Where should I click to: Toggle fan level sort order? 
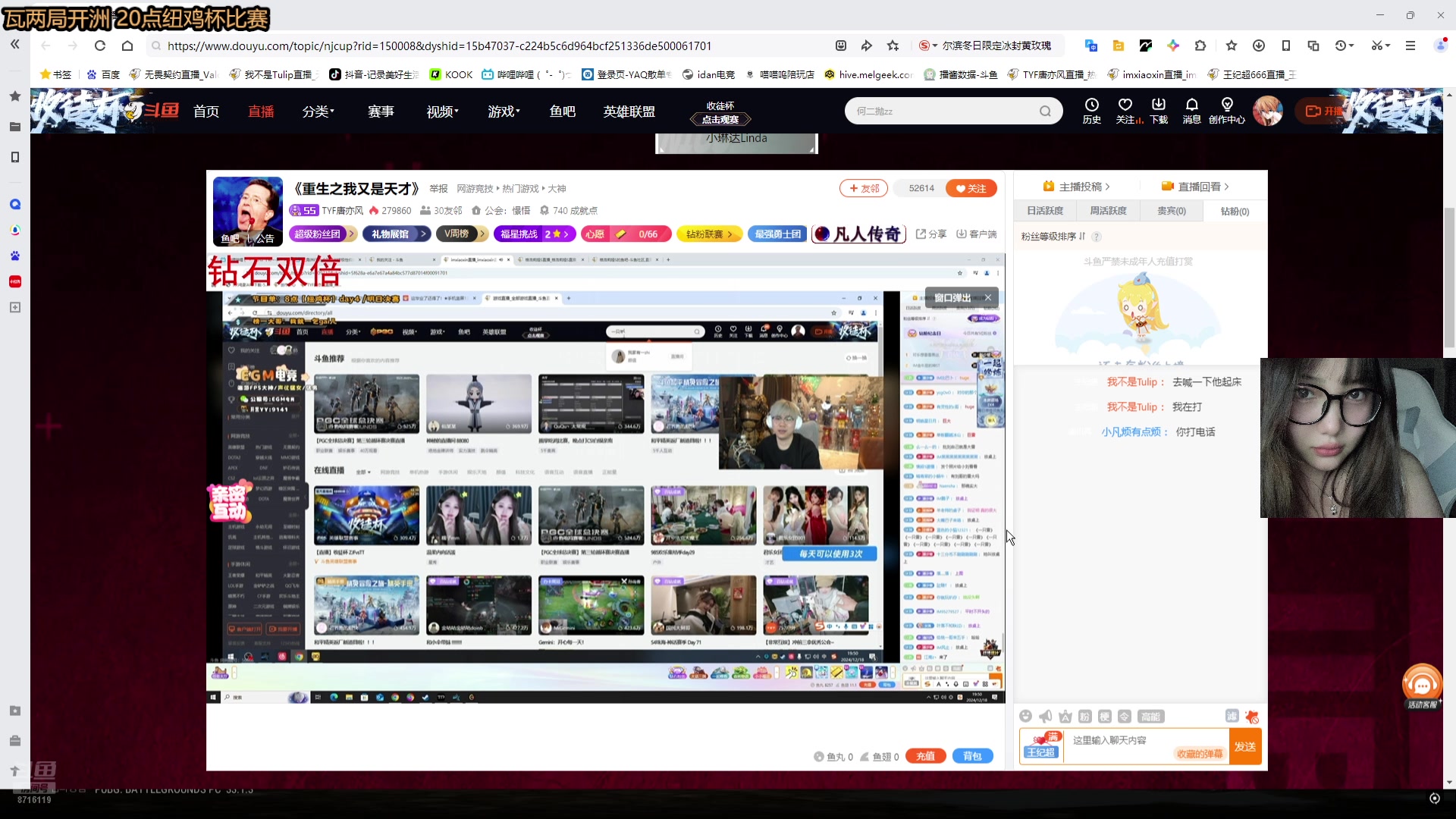point(1053,236)
